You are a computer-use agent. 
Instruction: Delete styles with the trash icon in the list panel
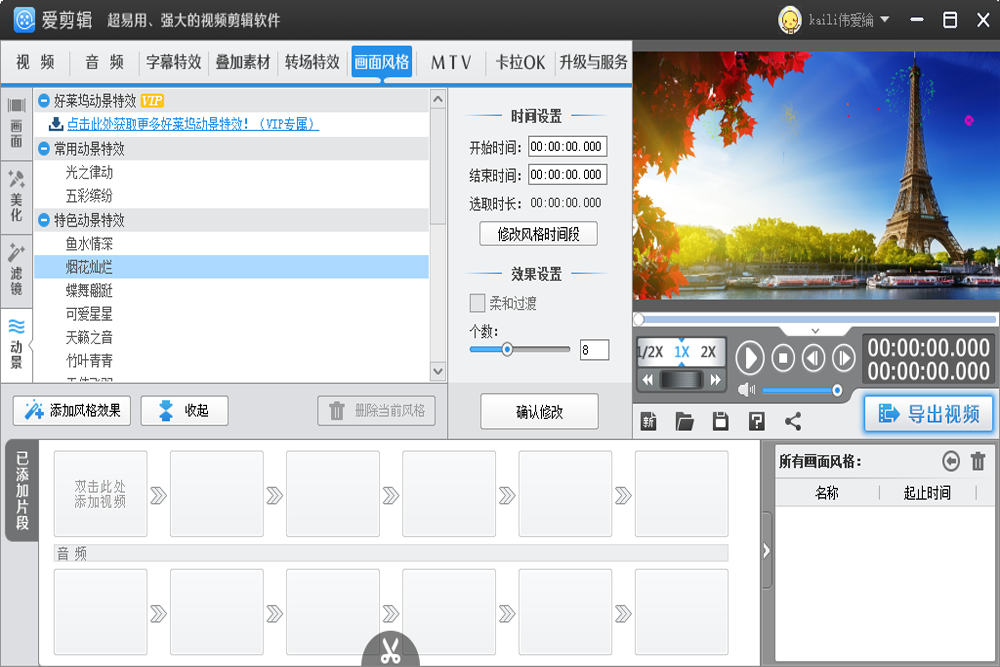pyautogui.click(x=978, y=461)
